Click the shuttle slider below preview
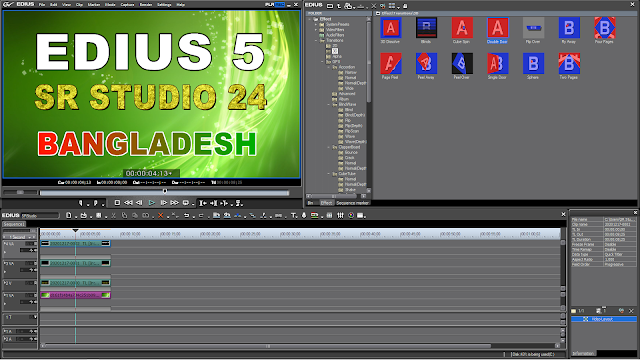640x360 pixels. click(x=20, y=192)
